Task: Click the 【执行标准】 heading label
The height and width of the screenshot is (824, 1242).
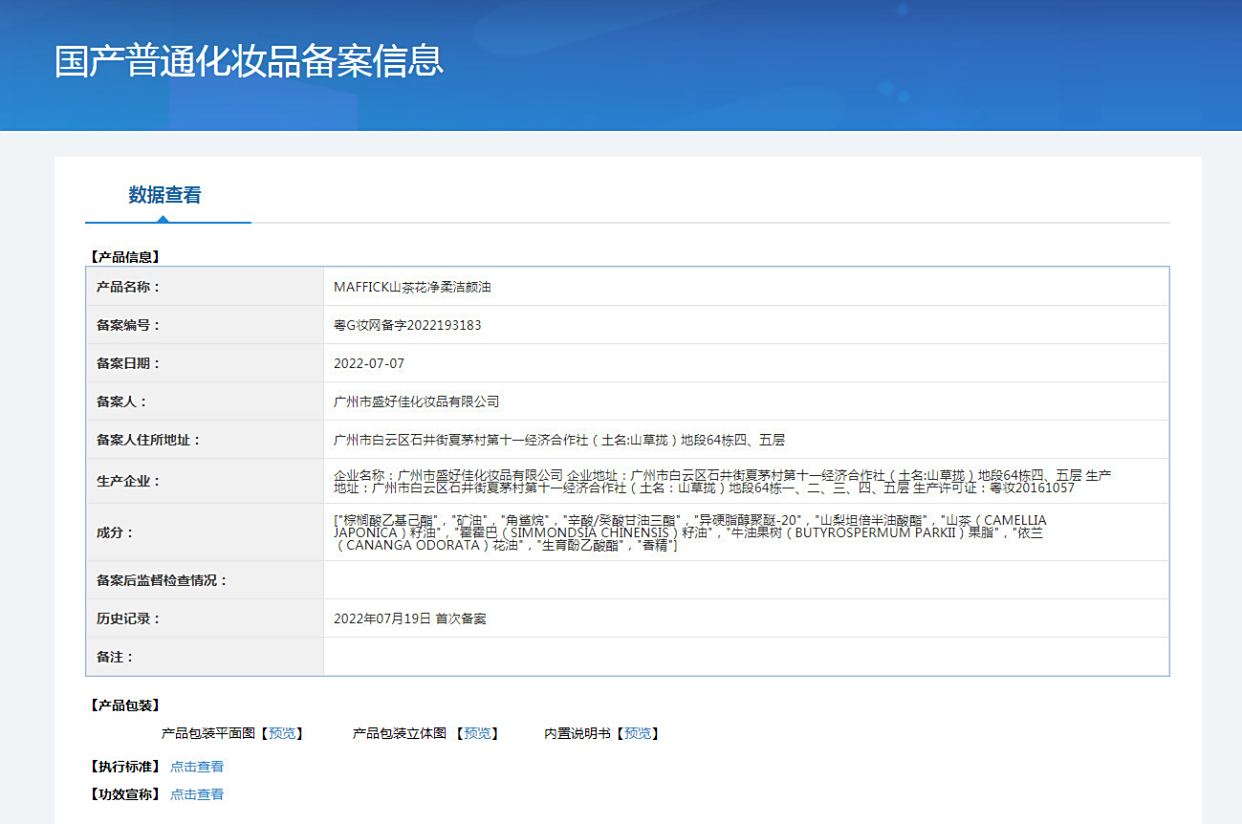Action: coord(124,767)
